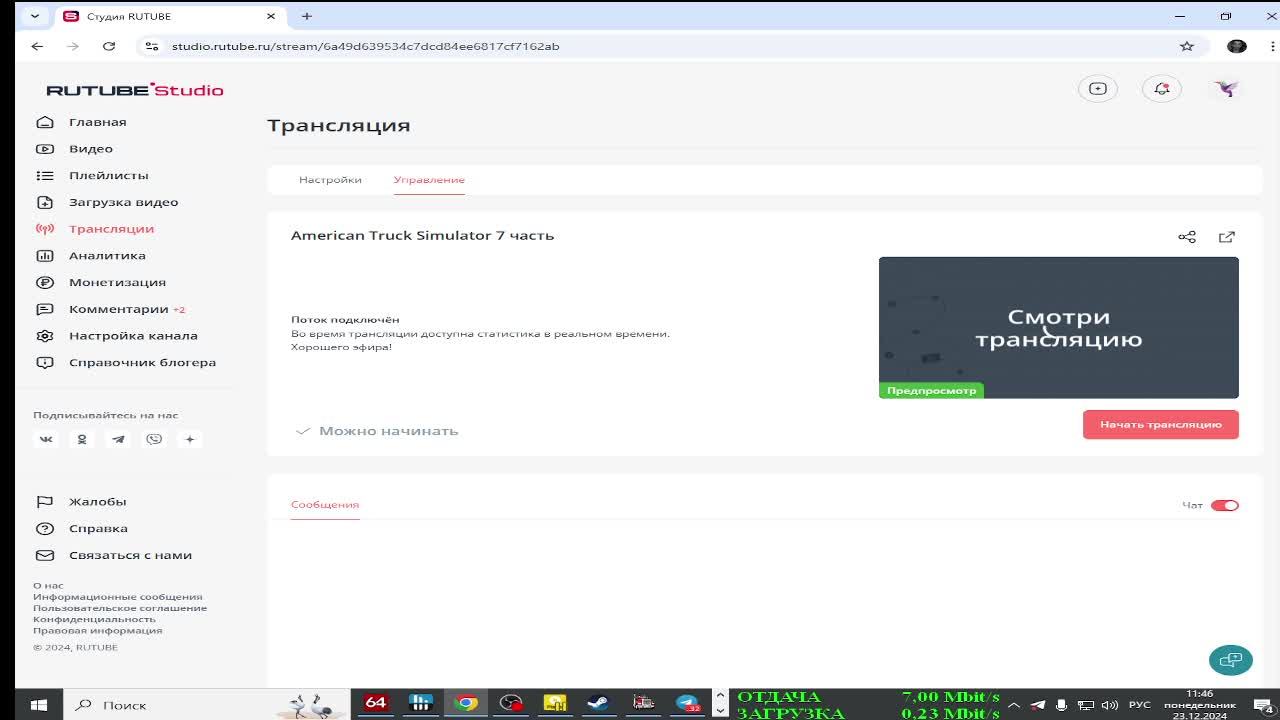This screenshot has height=720, width=1280.
Task: Click the ruble icon beside Монетизация
Action: (44, 282)
